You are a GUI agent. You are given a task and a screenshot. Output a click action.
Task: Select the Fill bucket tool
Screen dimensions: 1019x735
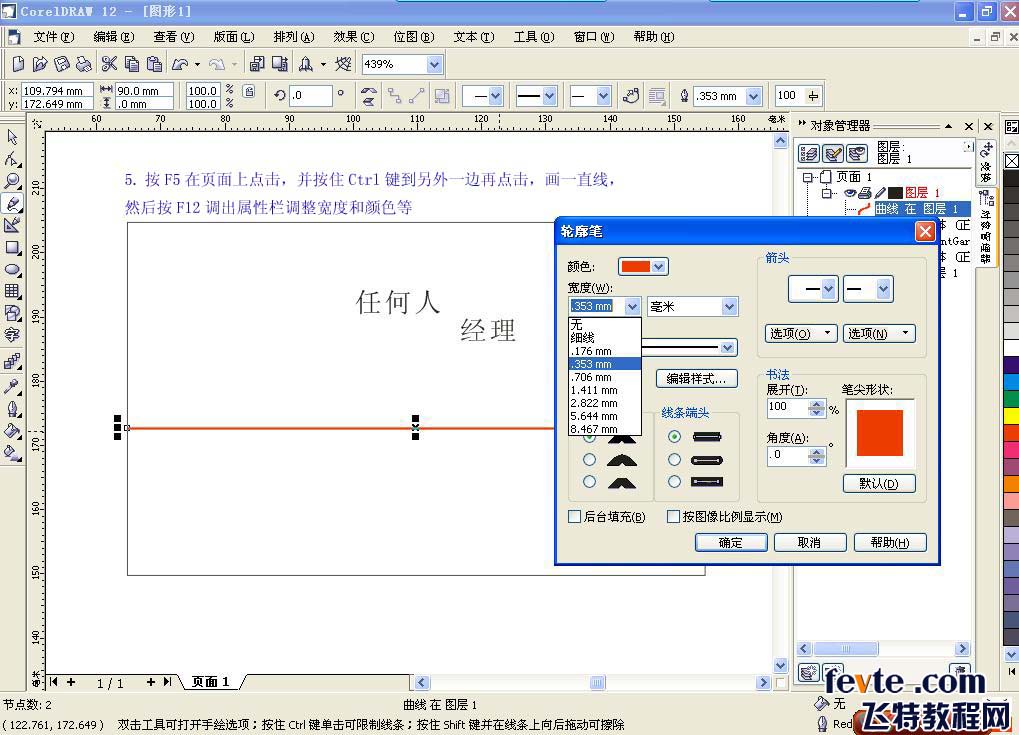coord(12,432)
